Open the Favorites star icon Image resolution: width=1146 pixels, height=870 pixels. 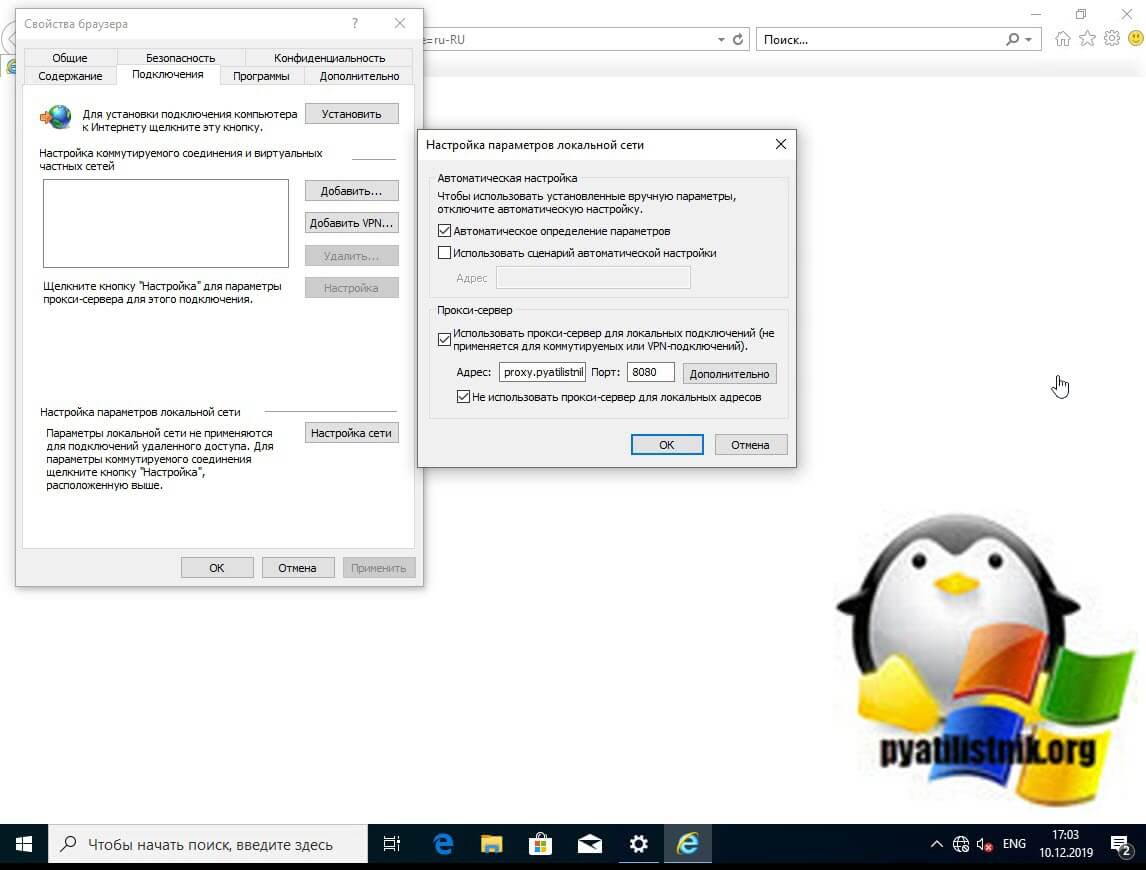pos(1087,39)
